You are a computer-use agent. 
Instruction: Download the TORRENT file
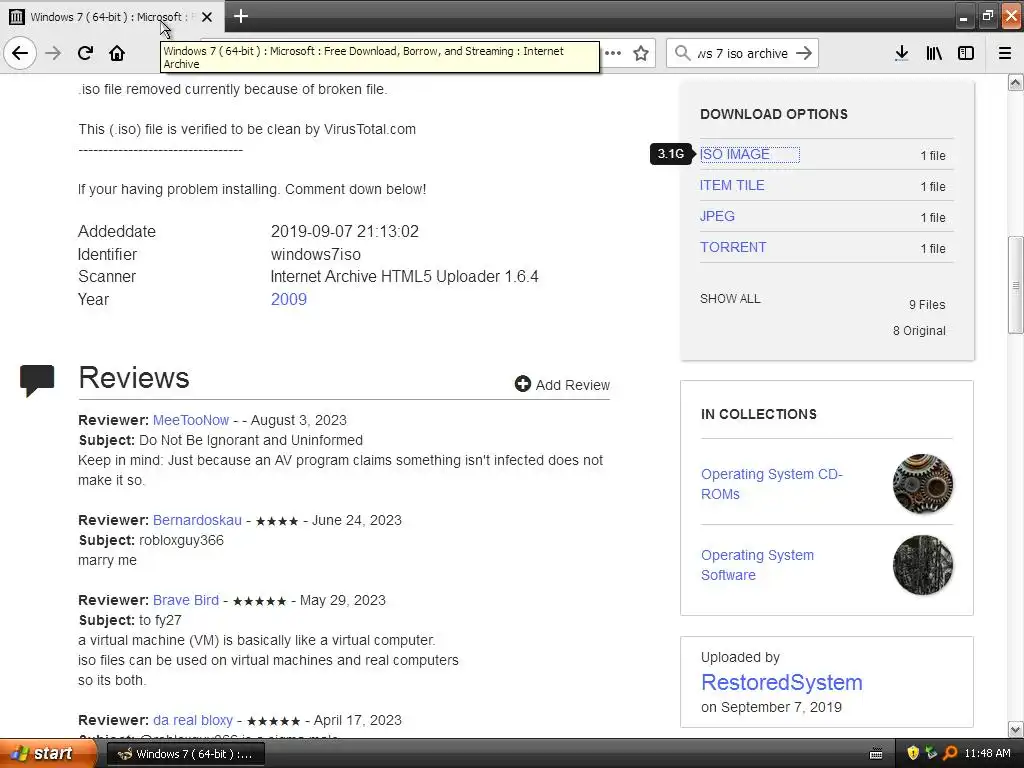coord(733,248)
